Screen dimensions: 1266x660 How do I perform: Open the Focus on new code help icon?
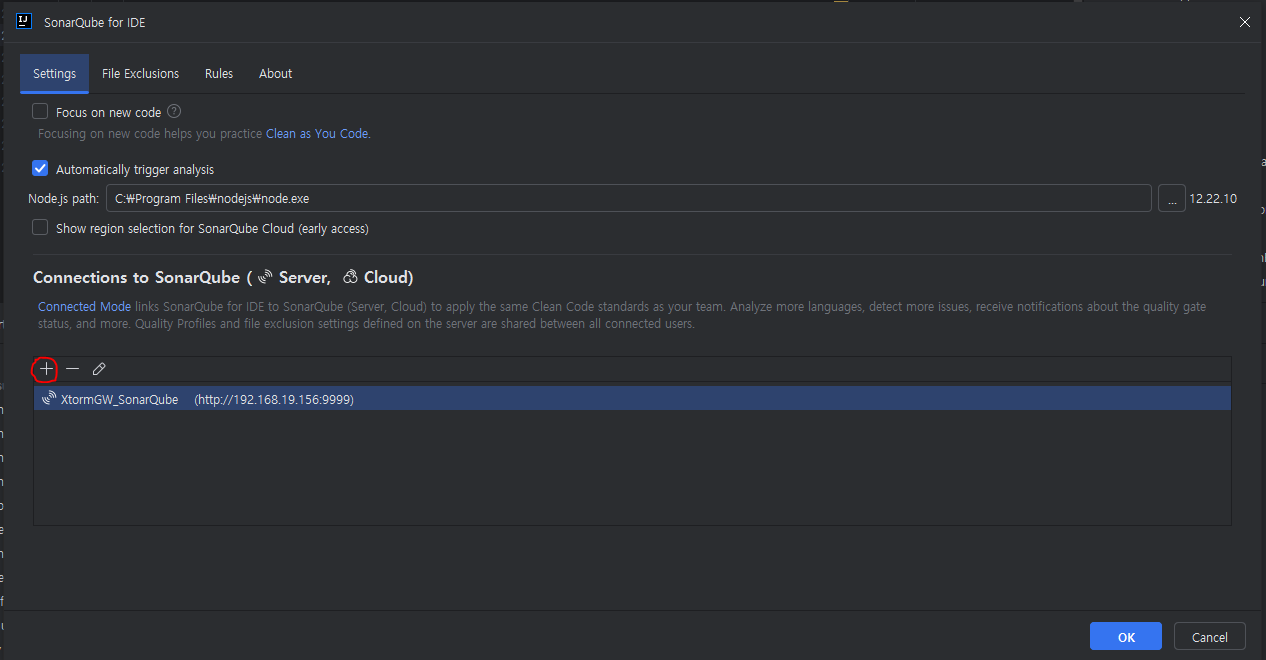point(174,112)
